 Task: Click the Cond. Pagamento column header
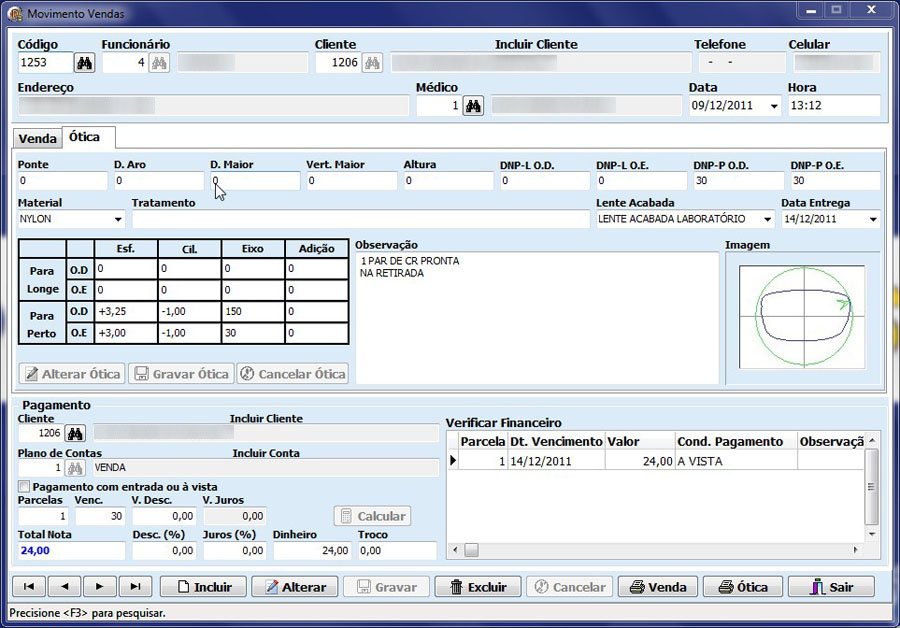coord(736,441)
